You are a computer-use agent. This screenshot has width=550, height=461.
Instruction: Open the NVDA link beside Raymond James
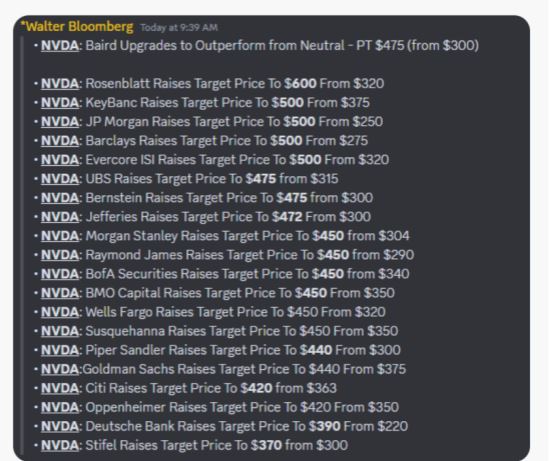click(x=60, y=255)
